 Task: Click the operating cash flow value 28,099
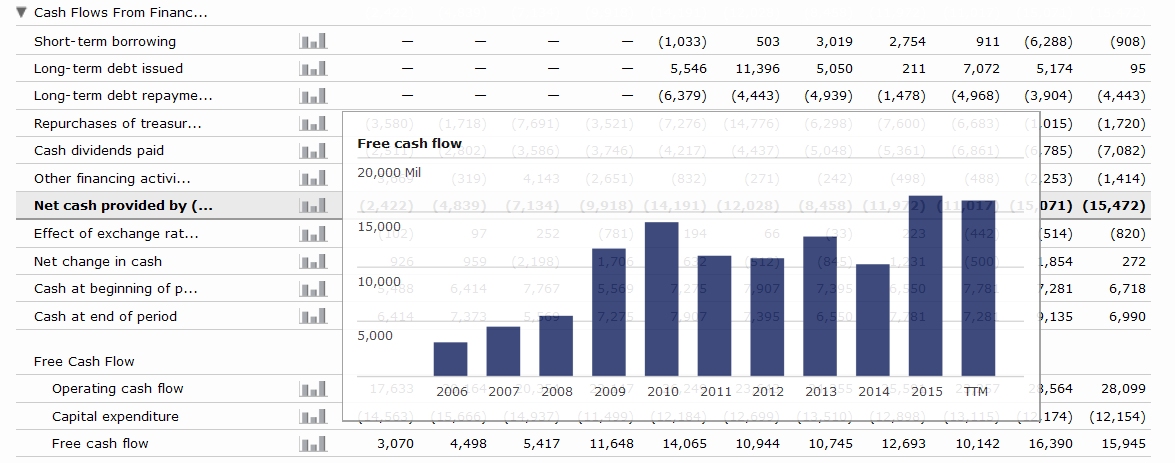(1123, 389)
